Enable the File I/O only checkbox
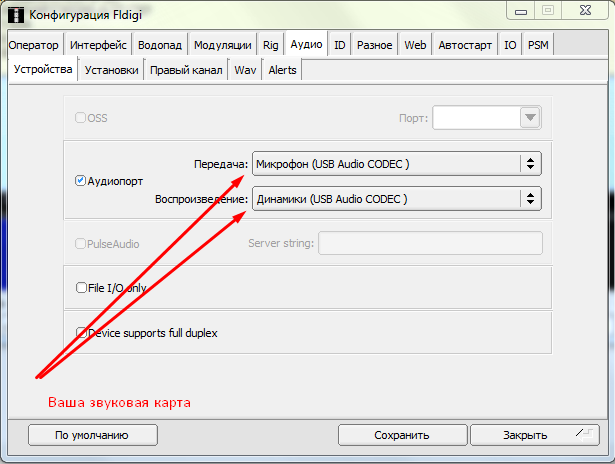Viewport: 615px width, 464px height. (82, 288)
